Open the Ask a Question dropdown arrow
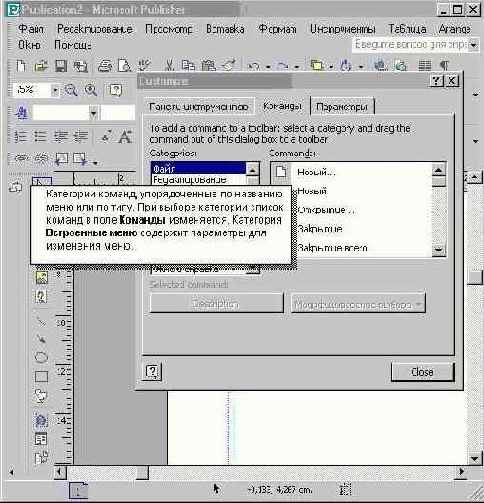 click(473, 44)
